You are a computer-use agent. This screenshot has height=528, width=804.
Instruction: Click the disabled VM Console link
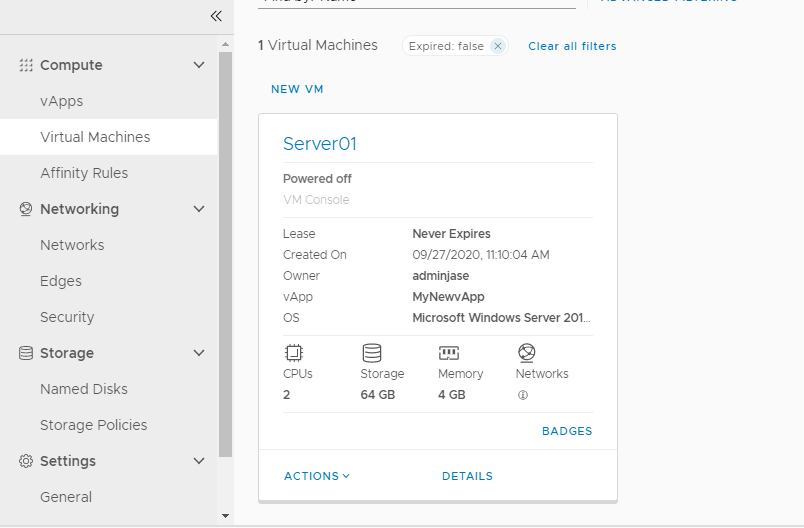(316, 200)
